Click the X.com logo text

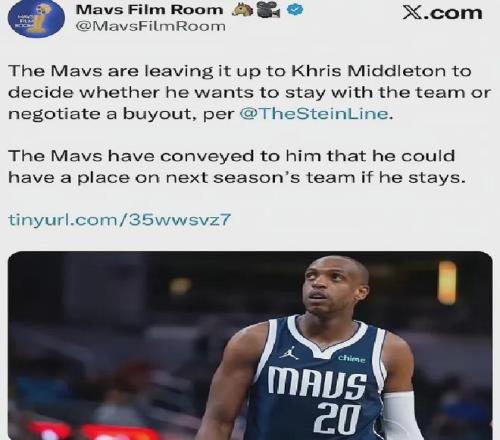(442, 13)
